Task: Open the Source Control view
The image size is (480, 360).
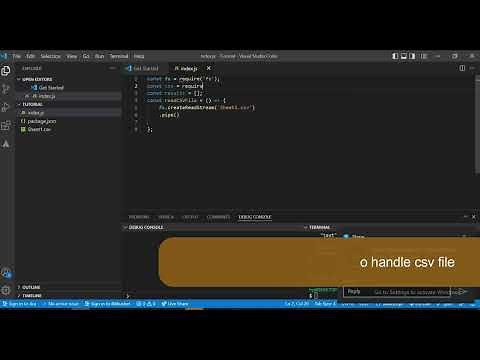Action: coord(6,89)
